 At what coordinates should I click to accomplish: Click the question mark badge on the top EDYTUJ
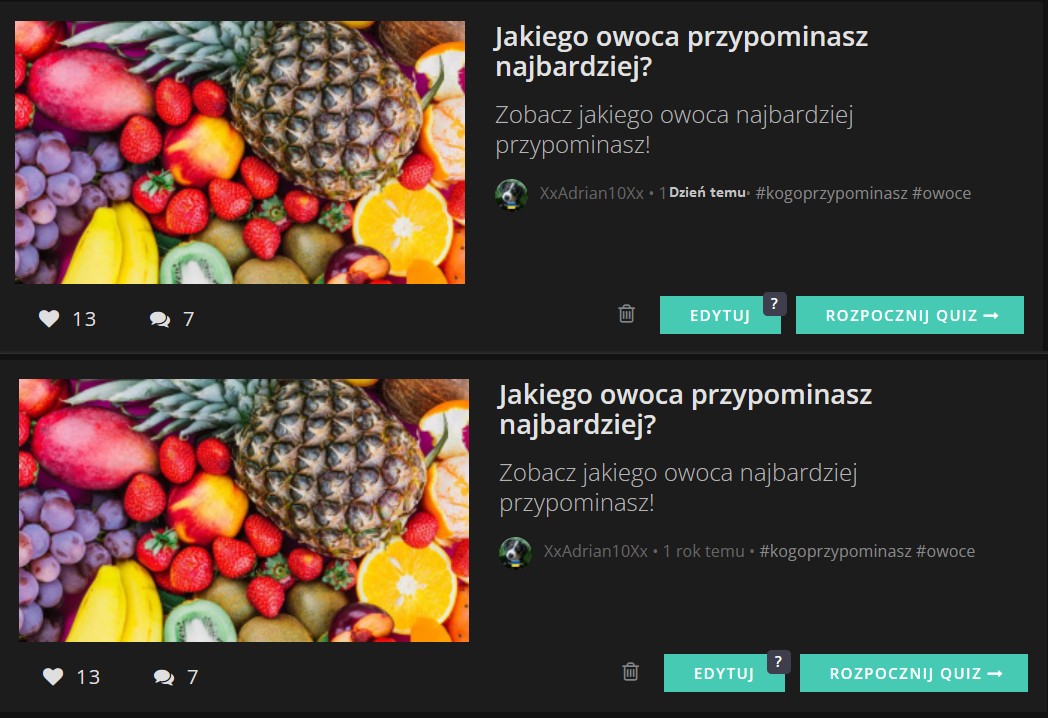pos(774,304)
